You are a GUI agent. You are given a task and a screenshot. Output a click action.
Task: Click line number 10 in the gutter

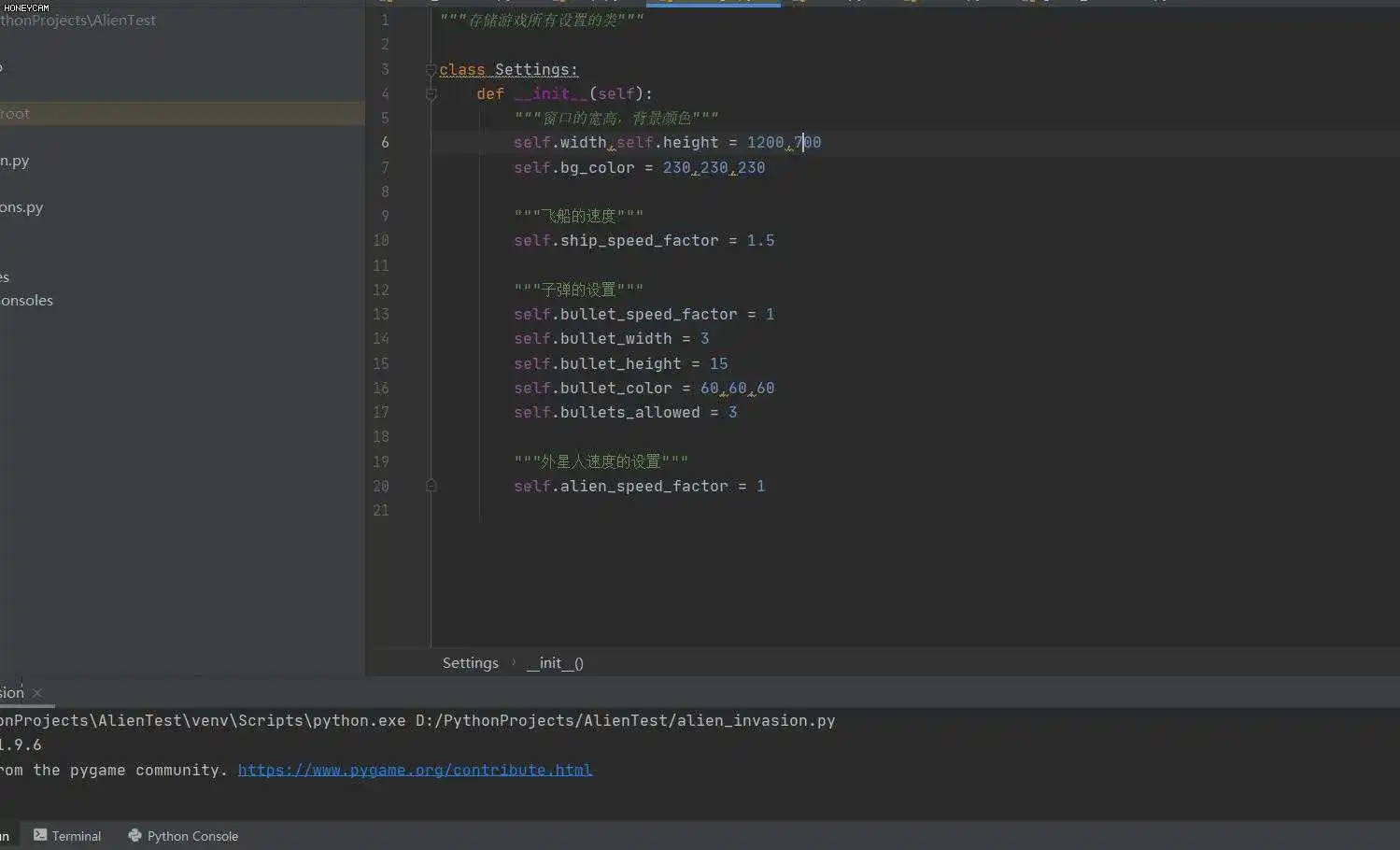pyautogui.click(x=381, y=241)
